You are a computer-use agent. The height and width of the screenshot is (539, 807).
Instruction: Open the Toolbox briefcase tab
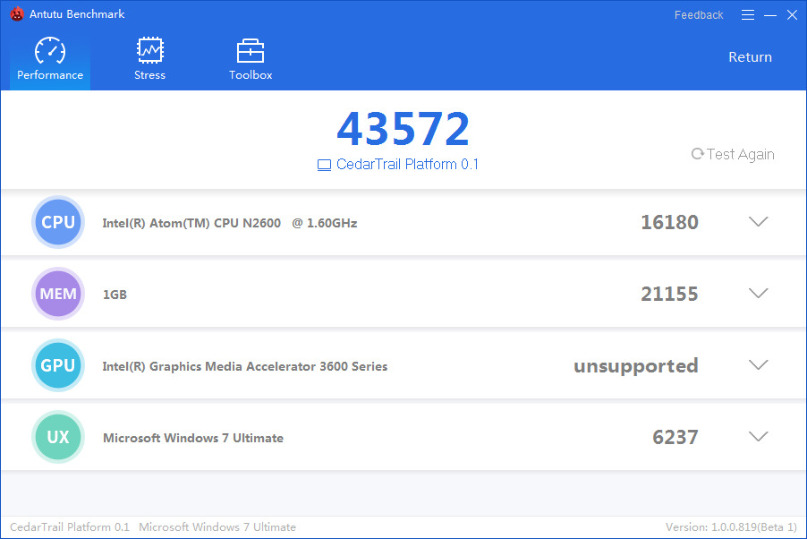(x=250, y=59)
